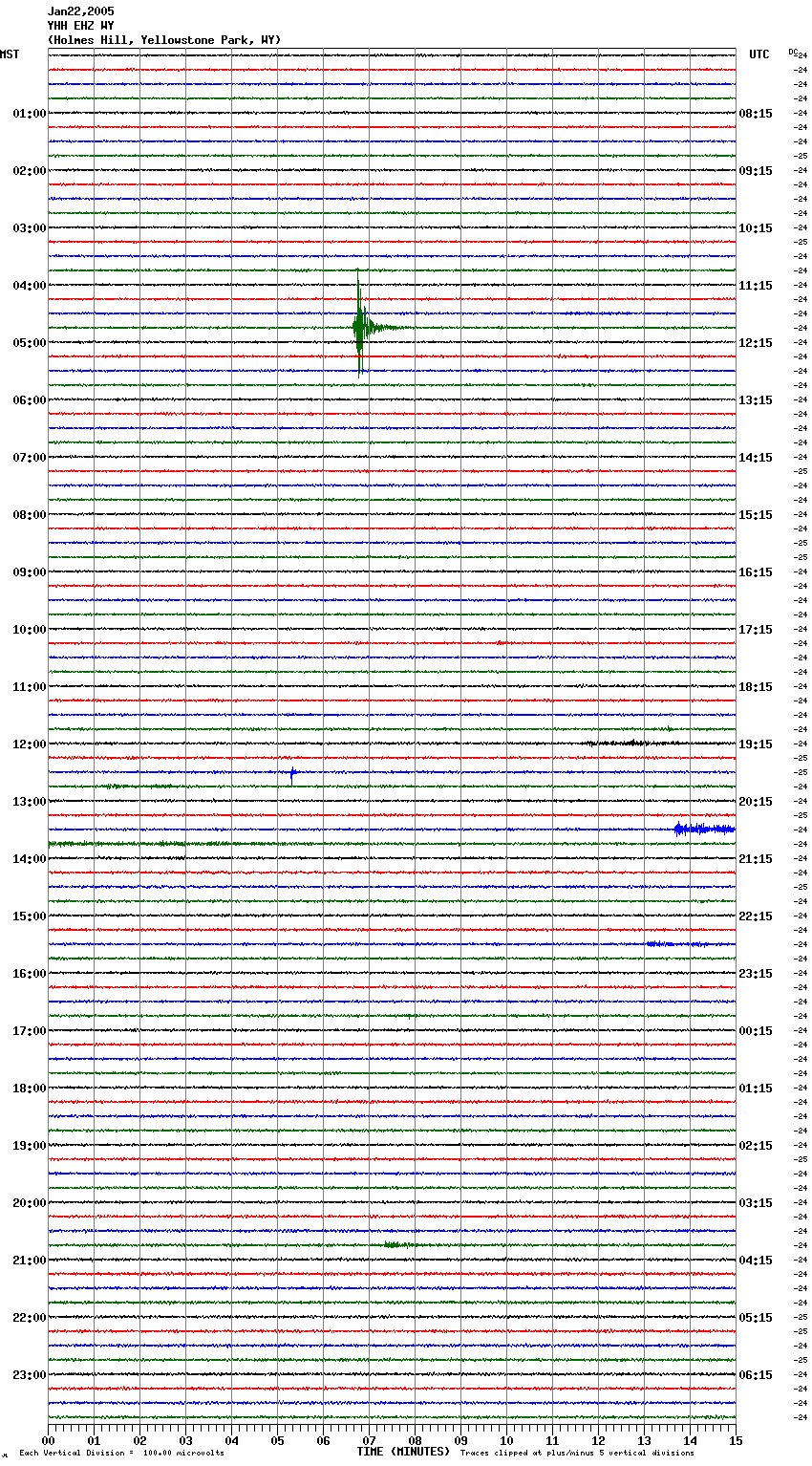Click the 16:00 MST time label
Screen dimensions: 812x1466
[x=30, y=974]
